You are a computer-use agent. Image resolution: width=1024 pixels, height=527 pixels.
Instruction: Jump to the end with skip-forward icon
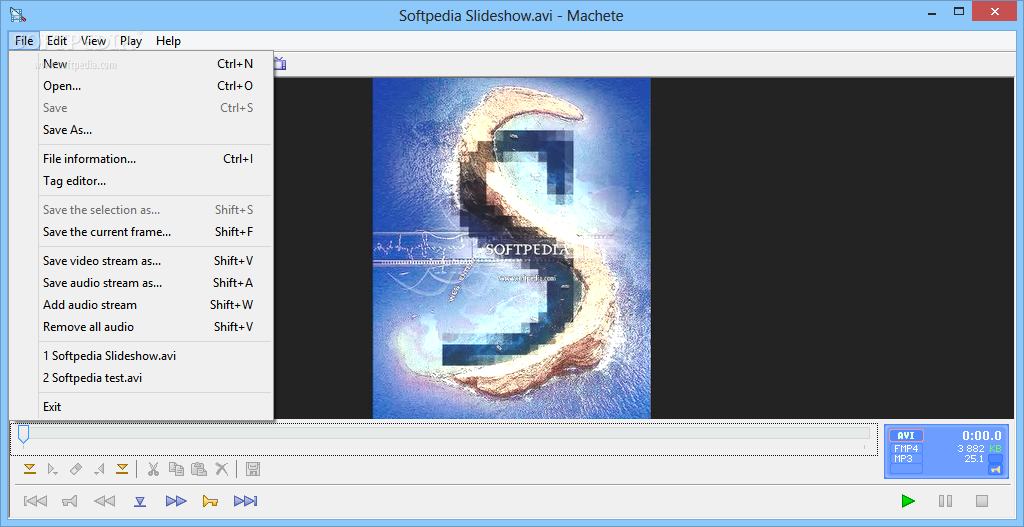pos(246,502)
